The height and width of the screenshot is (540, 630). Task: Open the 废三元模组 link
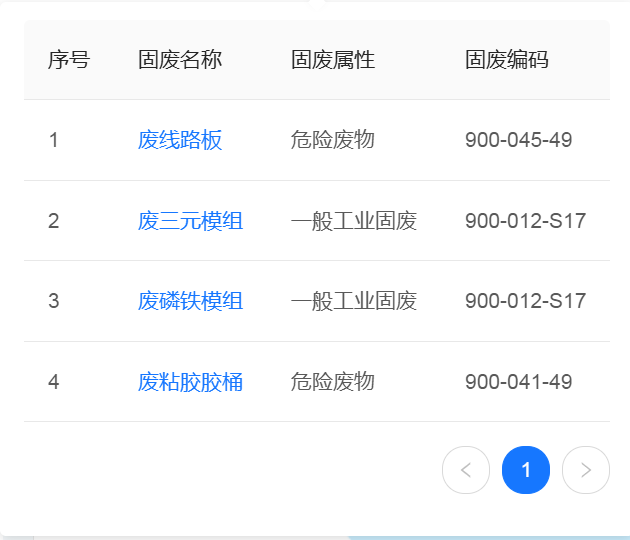(x=190, y=221)
